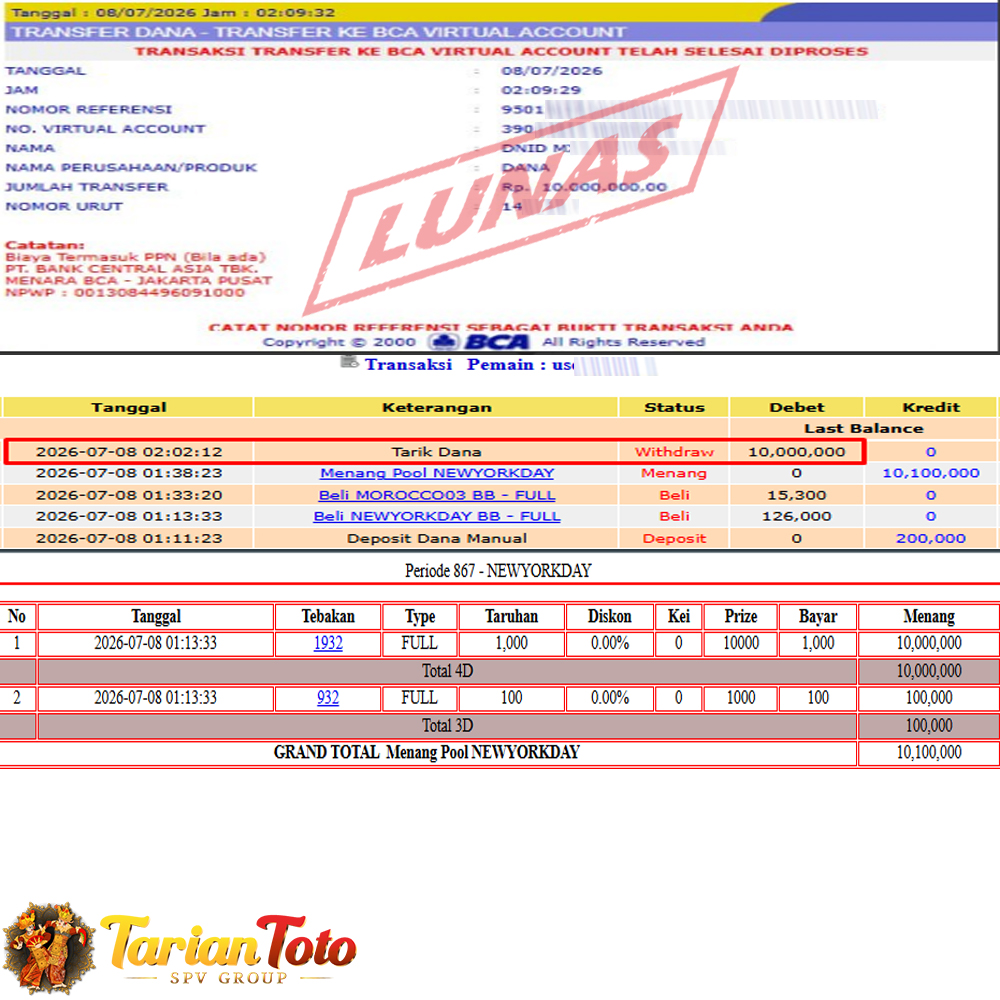This screenshot has height=1000, width=1000.
Task: Click the Prize value 10000 in row 1
Action: pyautogui.click(x=740, y=643)
